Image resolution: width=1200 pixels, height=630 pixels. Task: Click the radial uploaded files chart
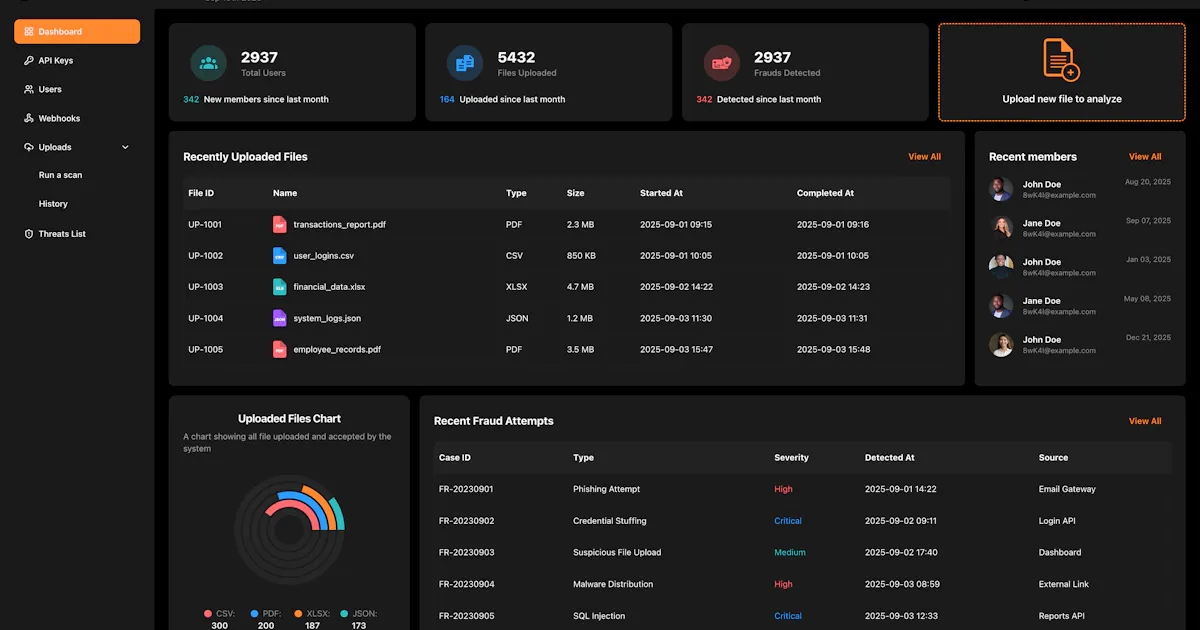(289, 530)
